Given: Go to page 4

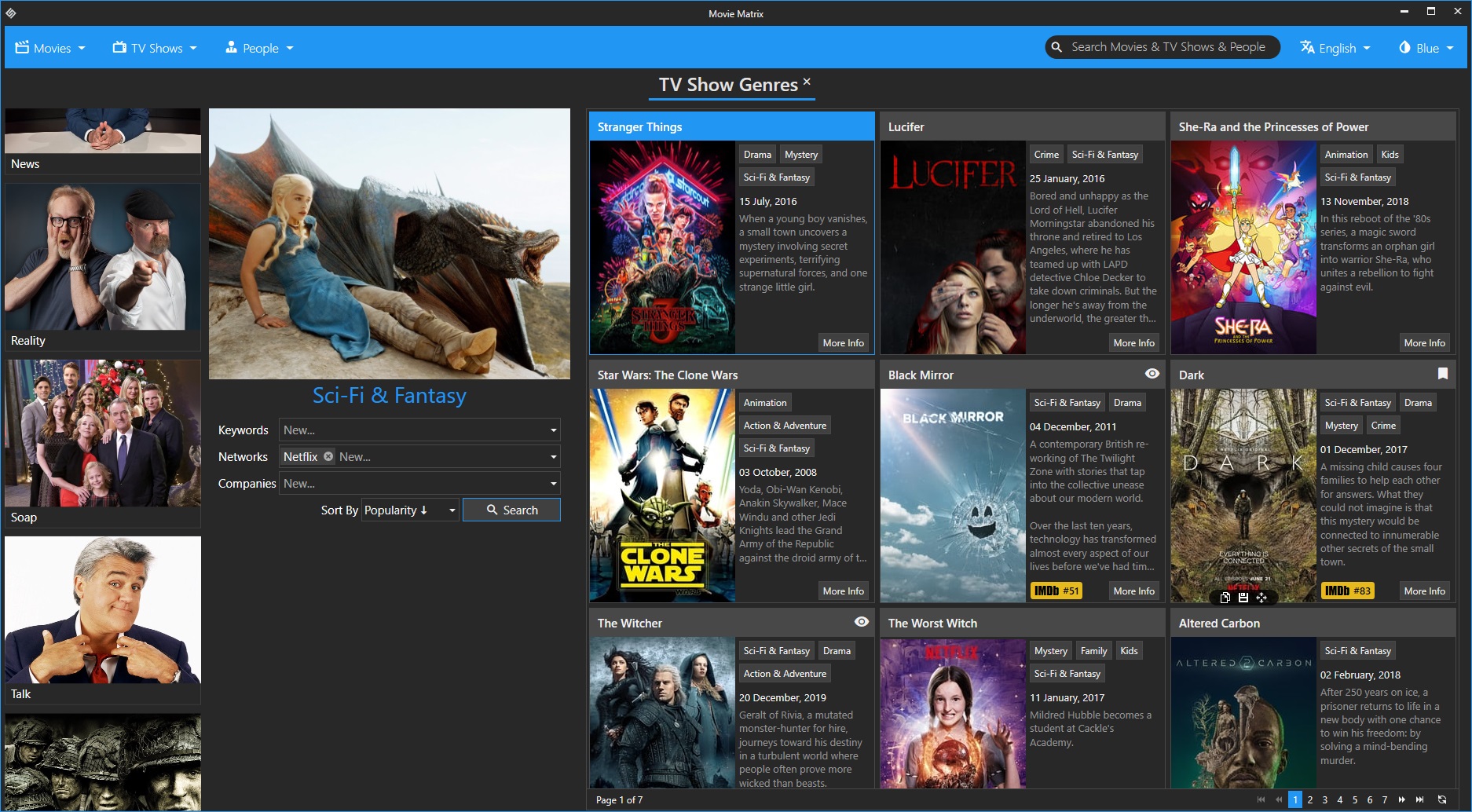Looking at the screenshot, I should (1340, 799).
